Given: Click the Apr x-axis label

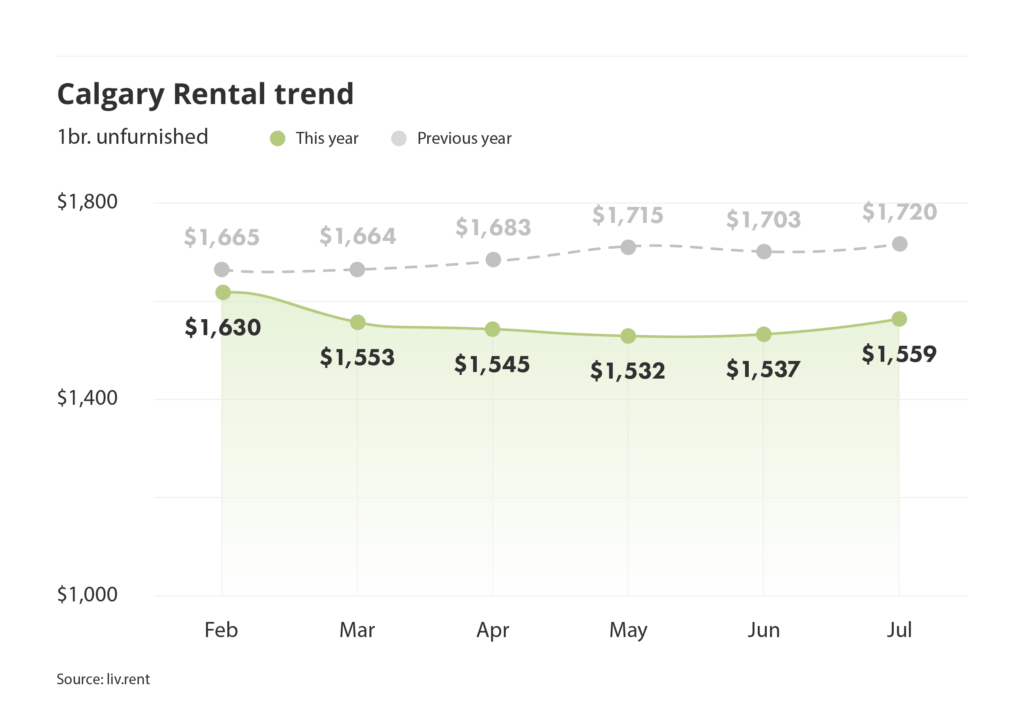Looking at the screenshot, I should pos(492,631).
